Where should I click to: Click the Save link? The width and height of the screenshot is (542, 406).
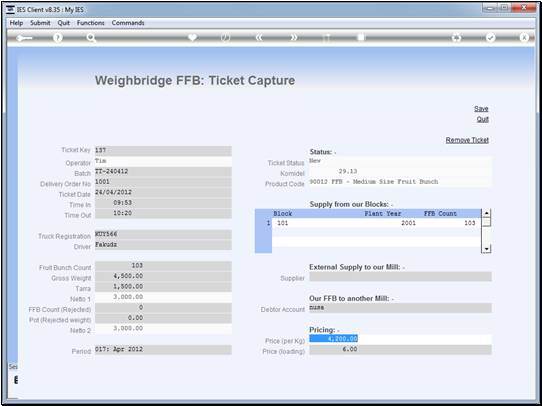point(481,108)
